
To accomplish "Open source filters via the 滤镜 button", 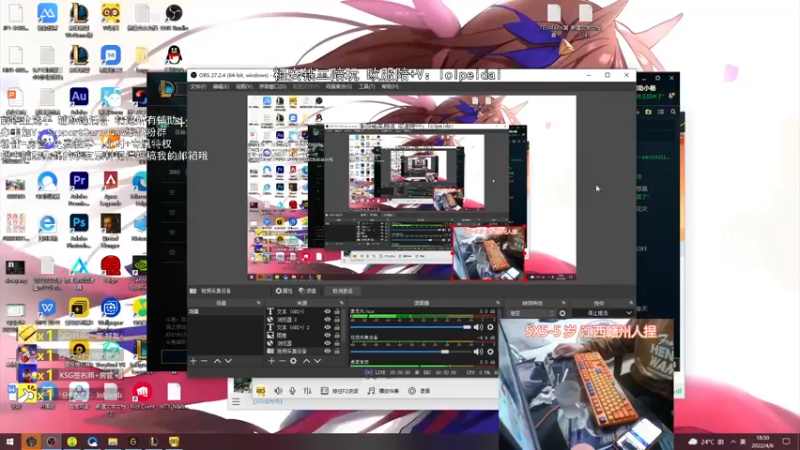I will tap(308, 291).
